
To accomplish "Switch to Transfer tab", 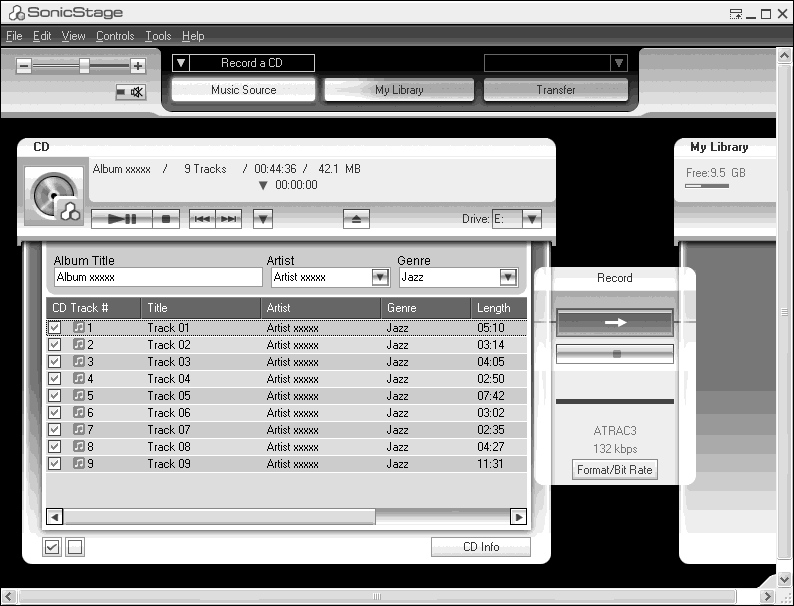I will tap(556, 90).
